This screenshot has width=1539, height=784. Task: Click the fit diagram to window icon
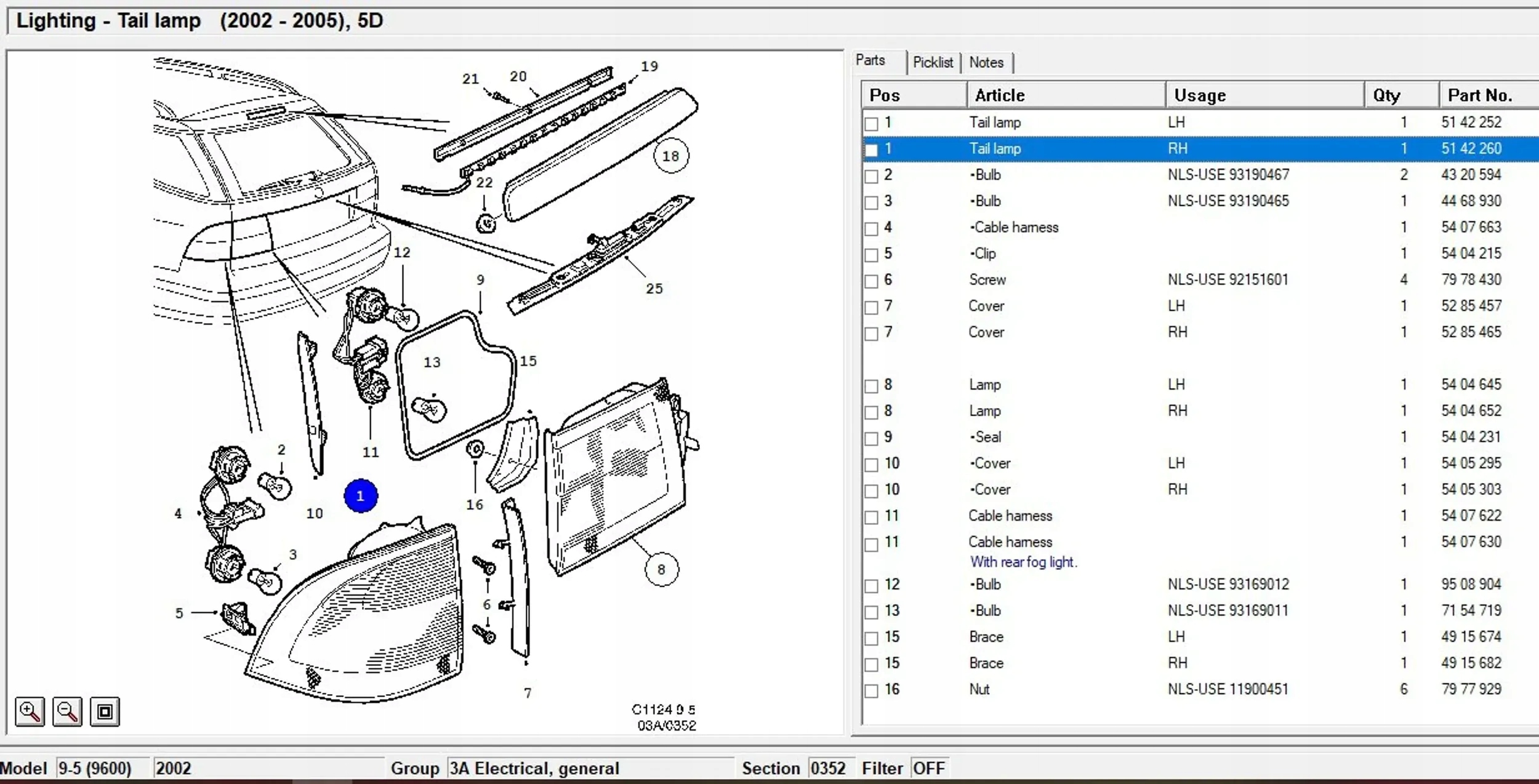click(105, 712)
